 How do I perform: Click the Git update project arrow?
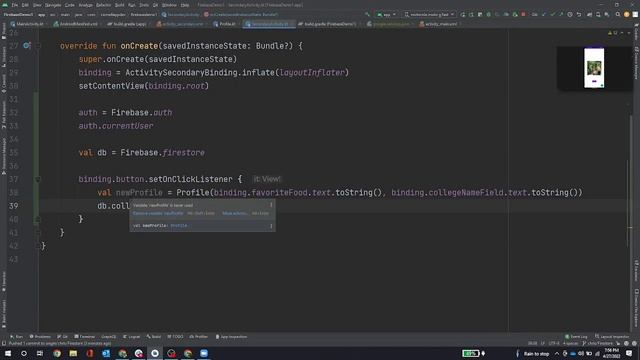click(544, 14)
